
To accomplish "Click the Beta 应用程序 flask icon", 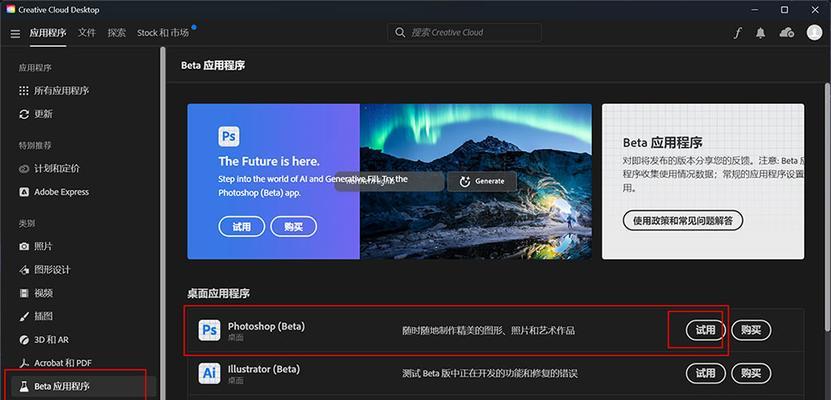I will coord(24,386).
